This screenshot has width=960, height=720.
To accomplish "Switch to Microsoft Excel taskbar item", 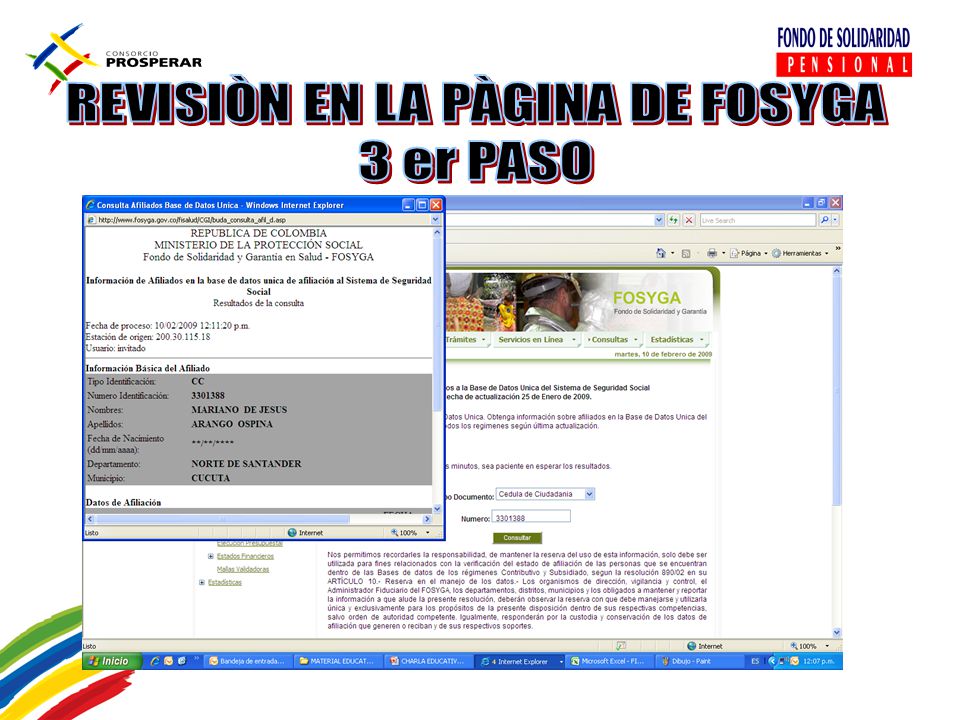I will pos(609,661).
